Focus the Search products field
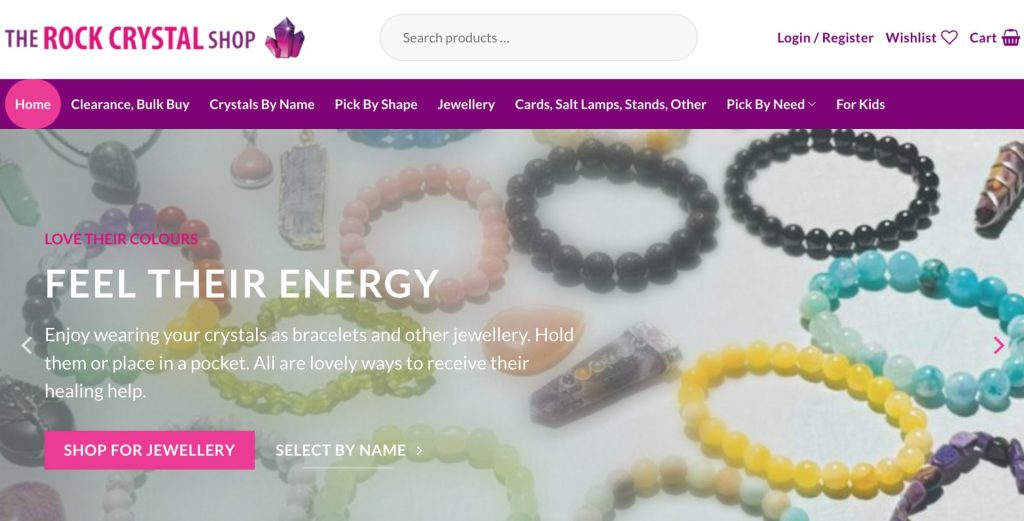This screenshot has width=1024, height=521. tap(538, 38)
